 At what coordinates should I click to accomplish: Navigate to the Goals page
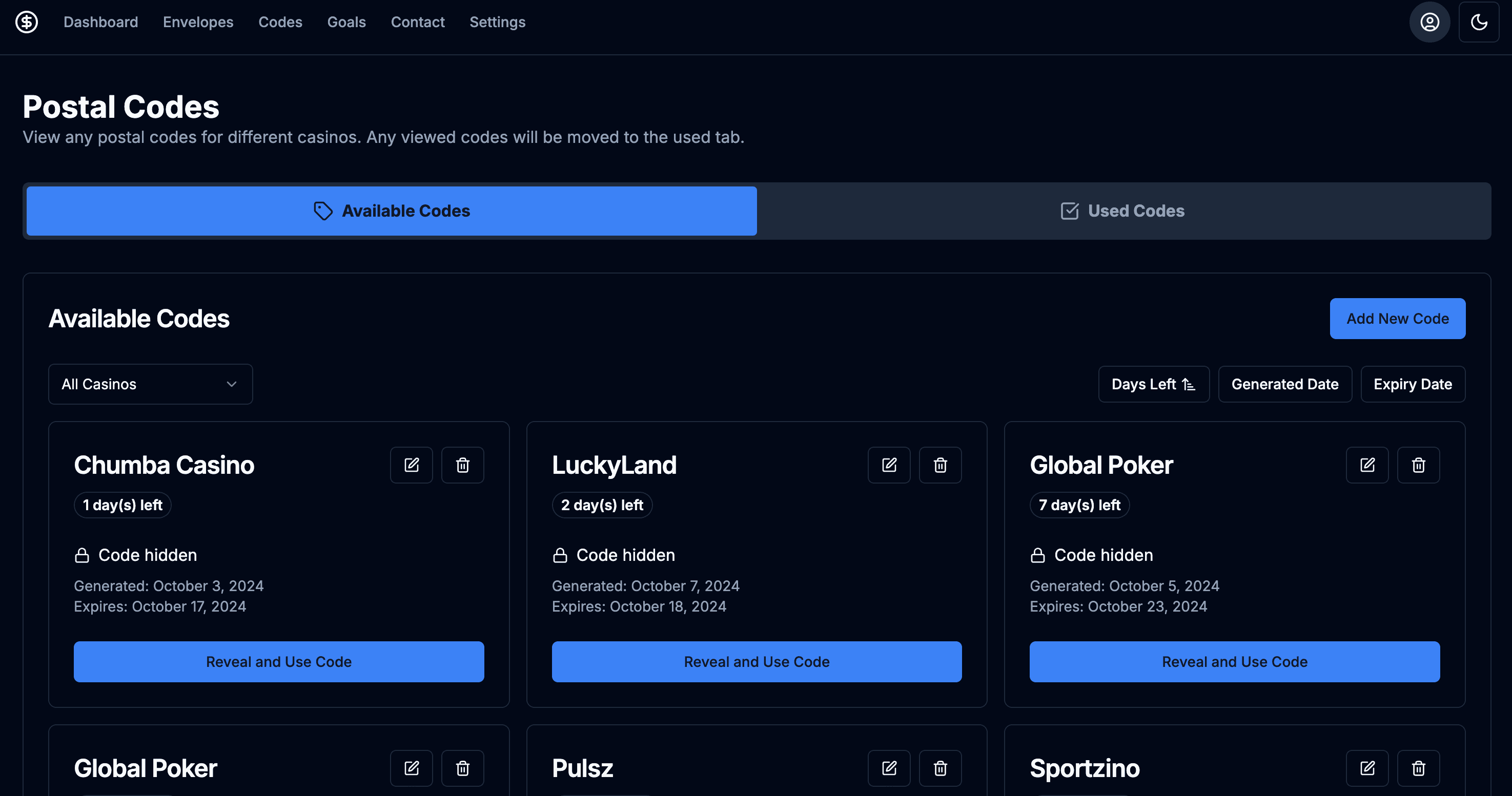pos(346,22)
